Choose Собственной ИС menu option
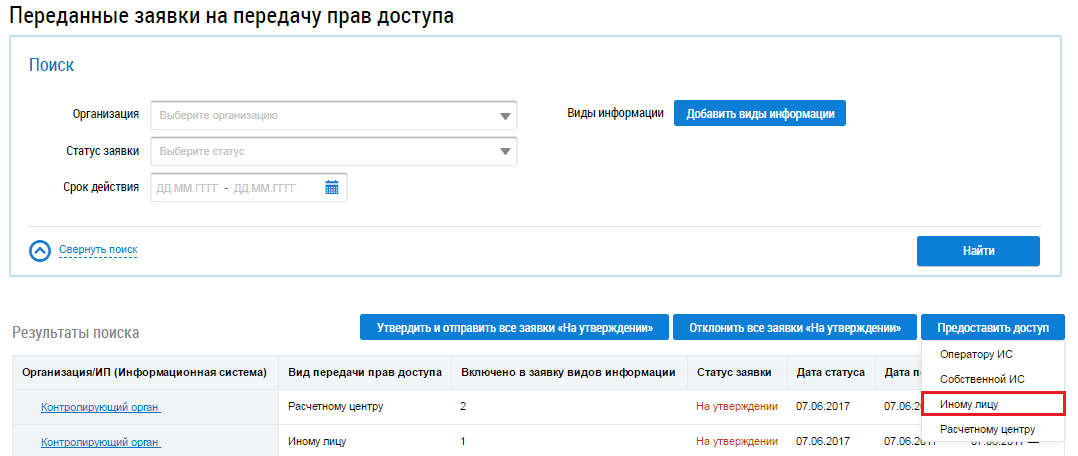 982,379
